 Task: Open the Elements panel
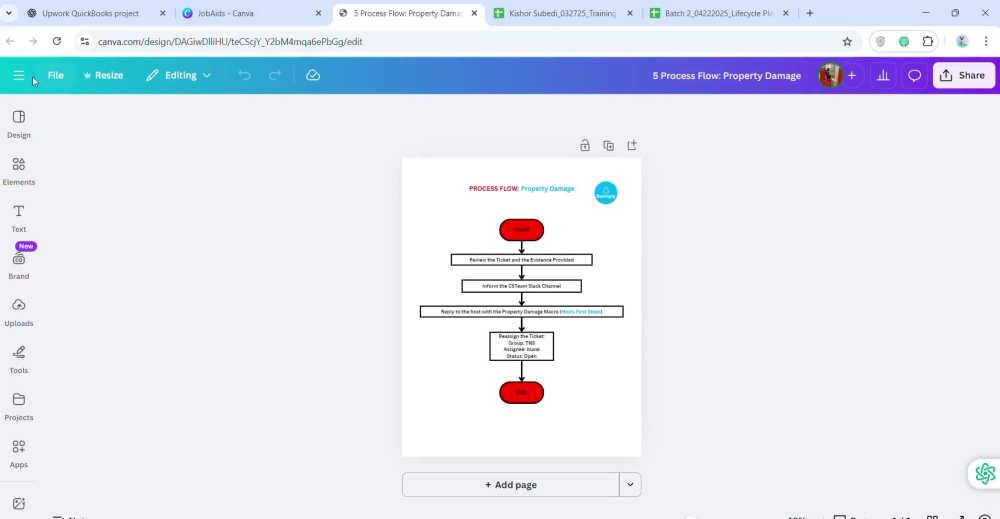[x=18, y=172]
